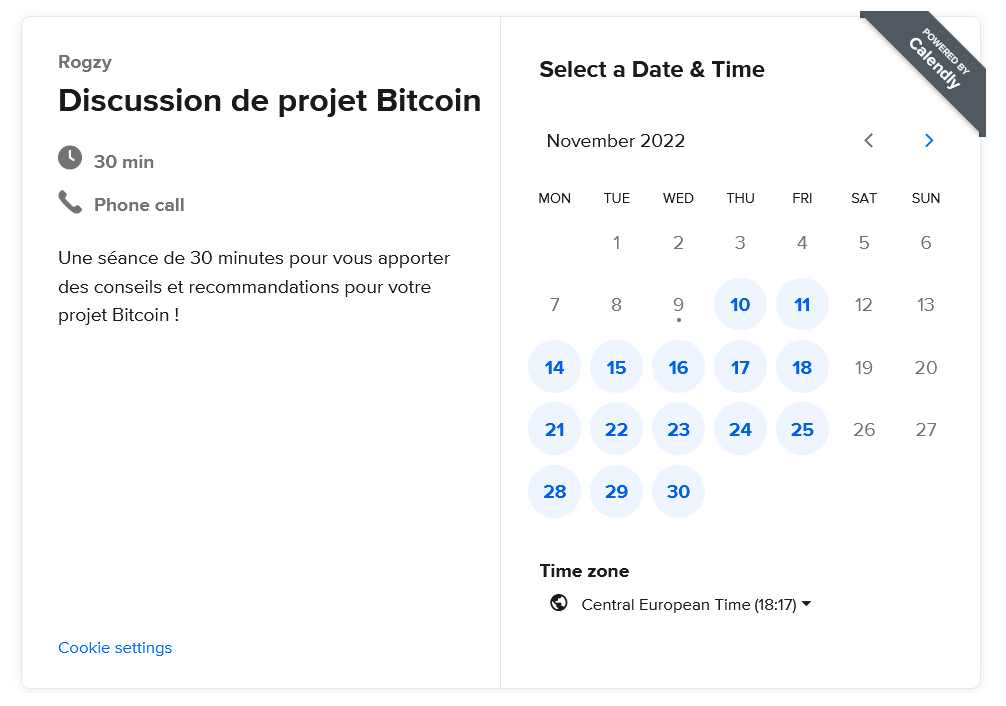Viewport: 1006px width, 706px height.
Task: Click the clock icon next to 30 min
Action: pos(70,158)
